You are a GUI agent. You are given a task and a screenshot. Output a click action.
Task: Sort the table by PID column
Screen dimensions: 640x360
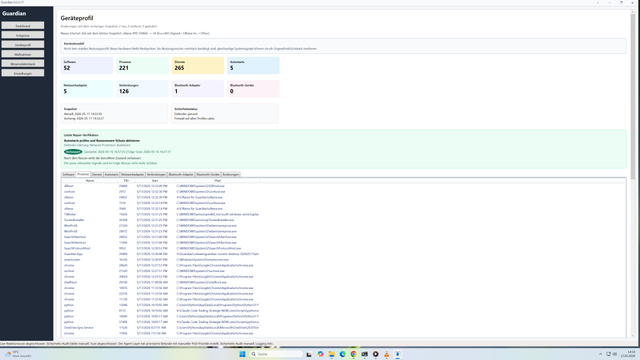click(x=126, y=180)
